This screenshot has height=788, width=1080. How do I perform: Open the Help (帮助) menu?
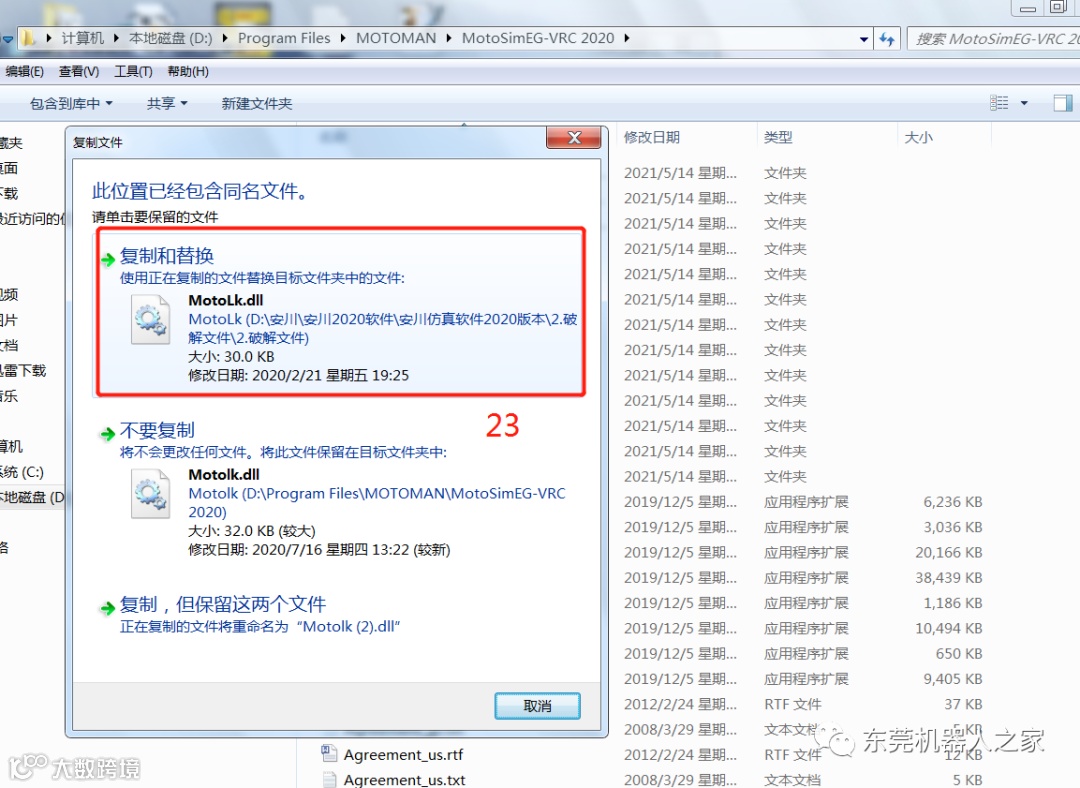[x=188, y=72]
